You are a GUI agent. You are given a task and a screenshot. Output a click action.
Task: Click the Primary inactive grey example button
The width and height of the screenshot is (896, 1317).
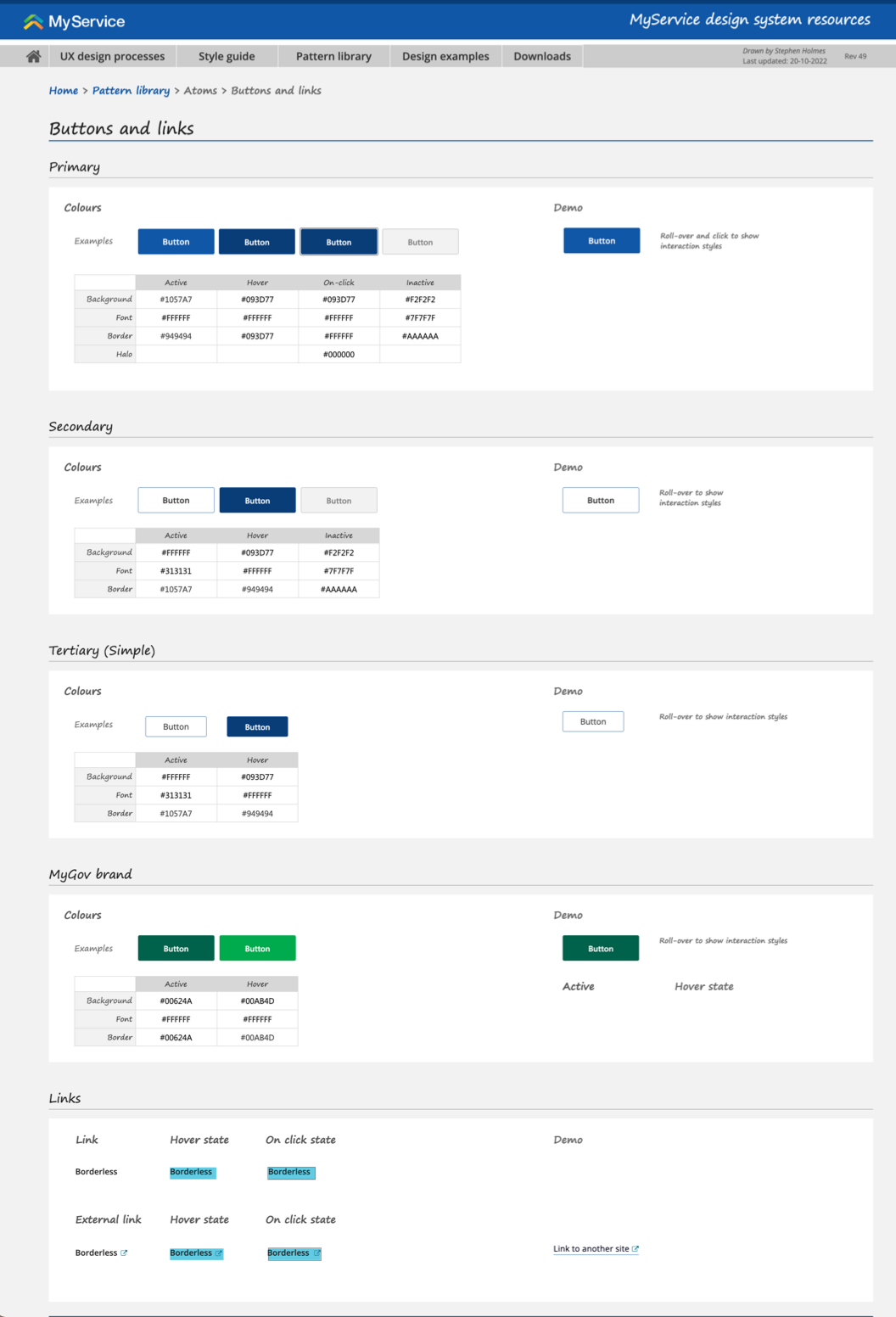pyautogui.click(x=420, y=242)
